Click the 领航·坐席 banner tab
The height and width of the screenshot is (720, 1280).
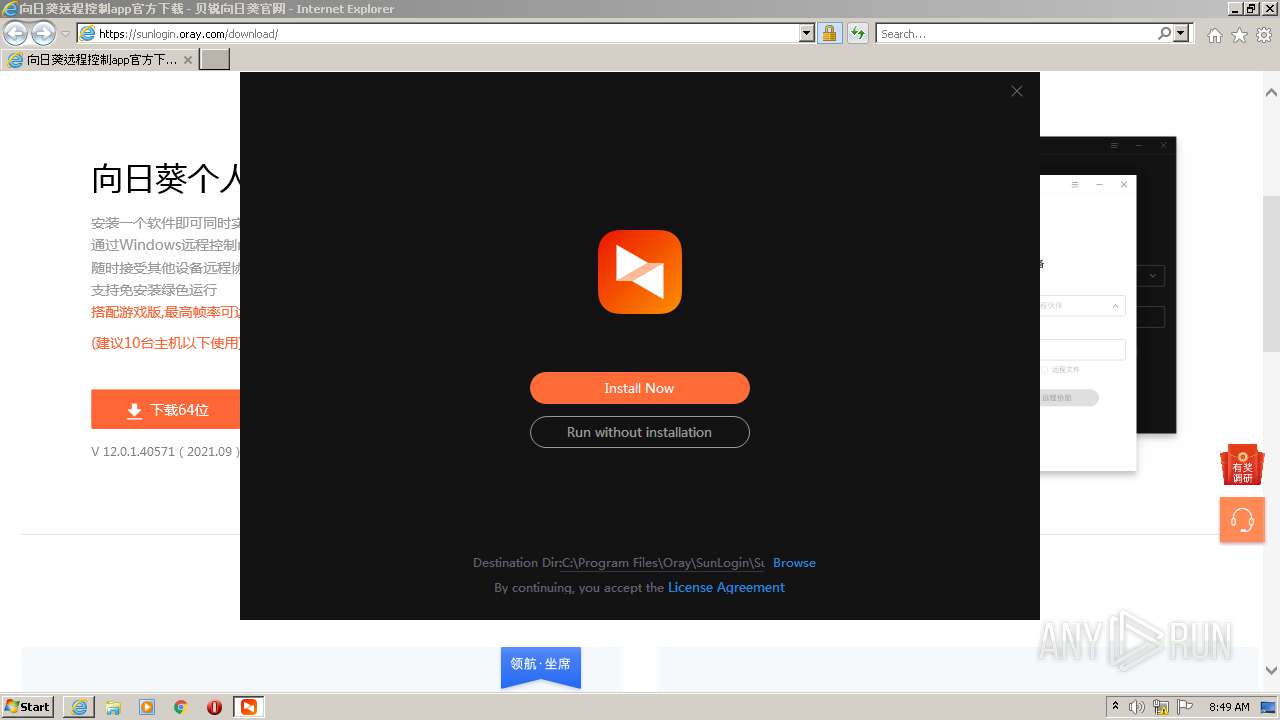pos(541,666)
